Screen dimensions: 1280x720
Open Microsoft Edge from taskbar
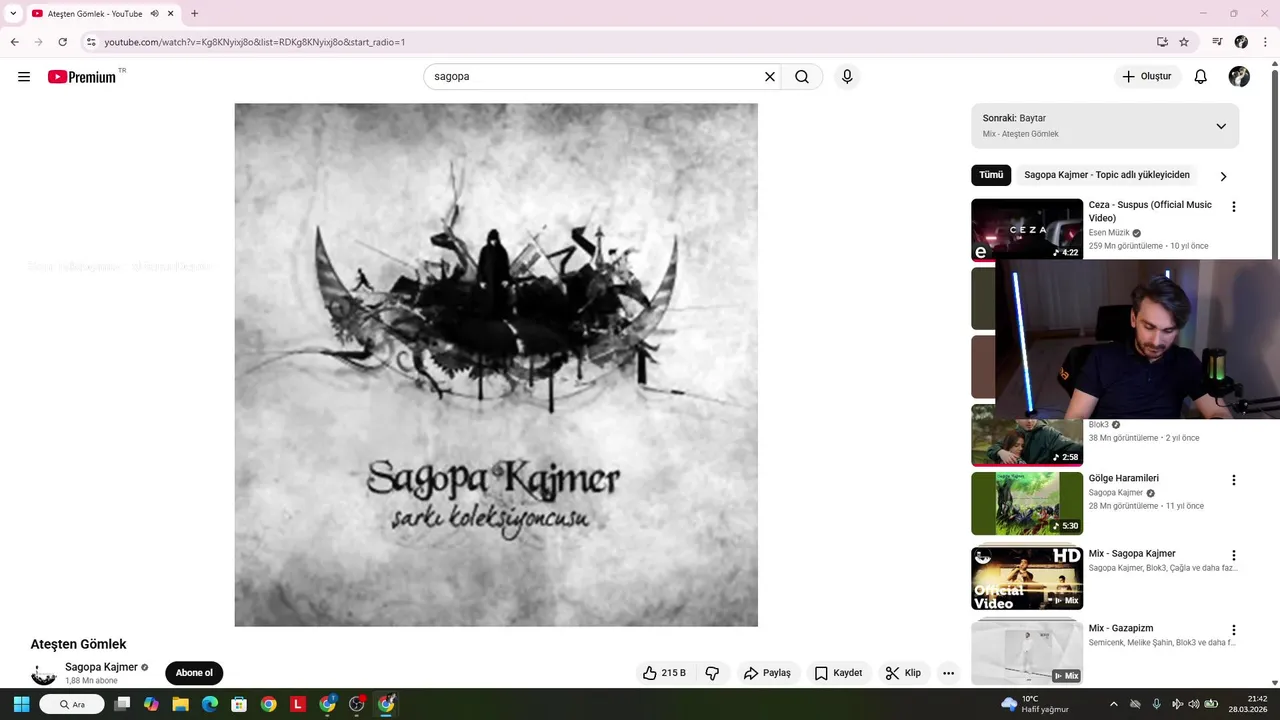click(x=210, y=704)
